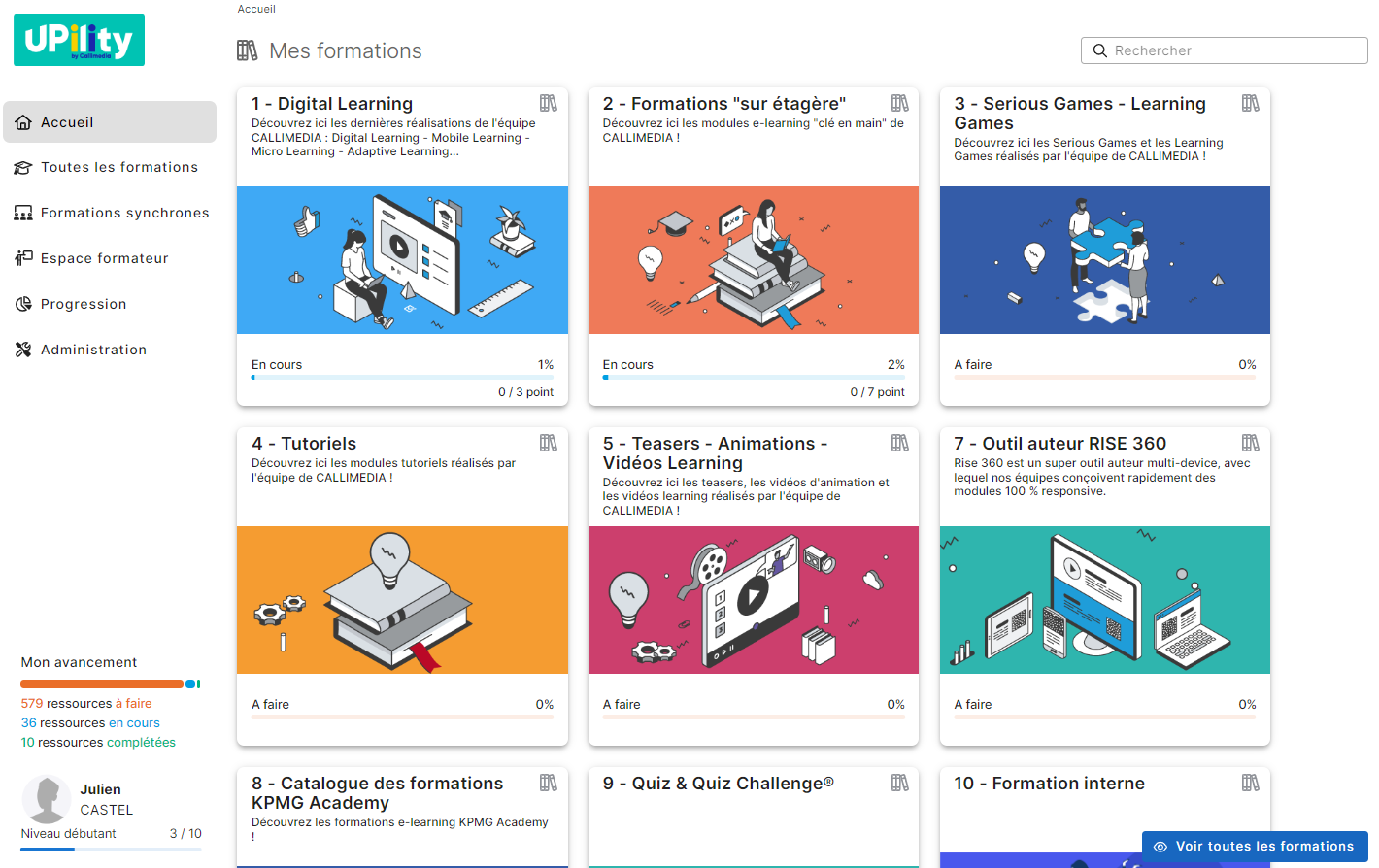Open the Progression section
1379x868 pixels.
click(110, 304)
